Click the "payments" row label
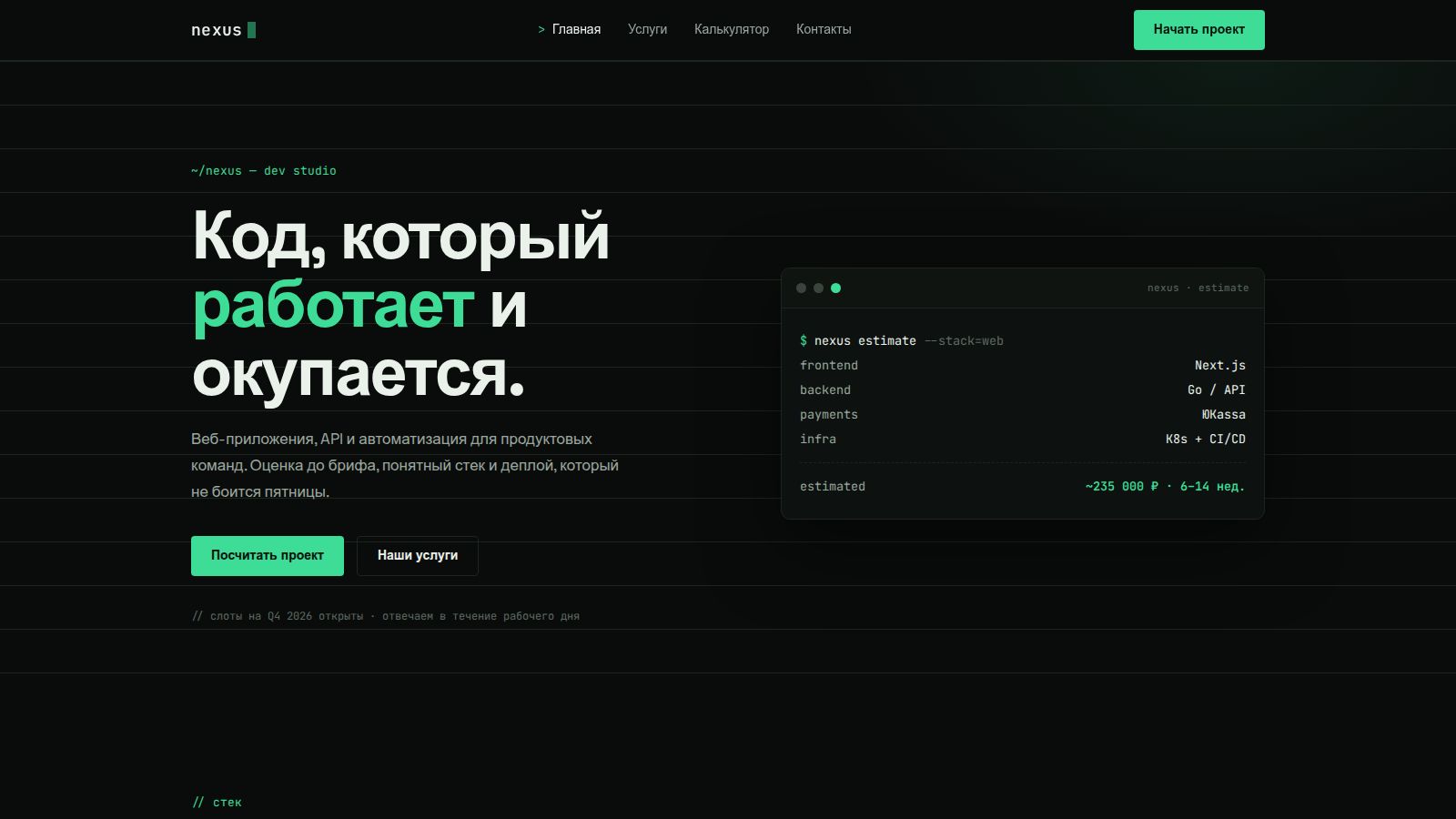Image resolution: width=1456 pixels, height=819 pixels. [x=829, y=415]
